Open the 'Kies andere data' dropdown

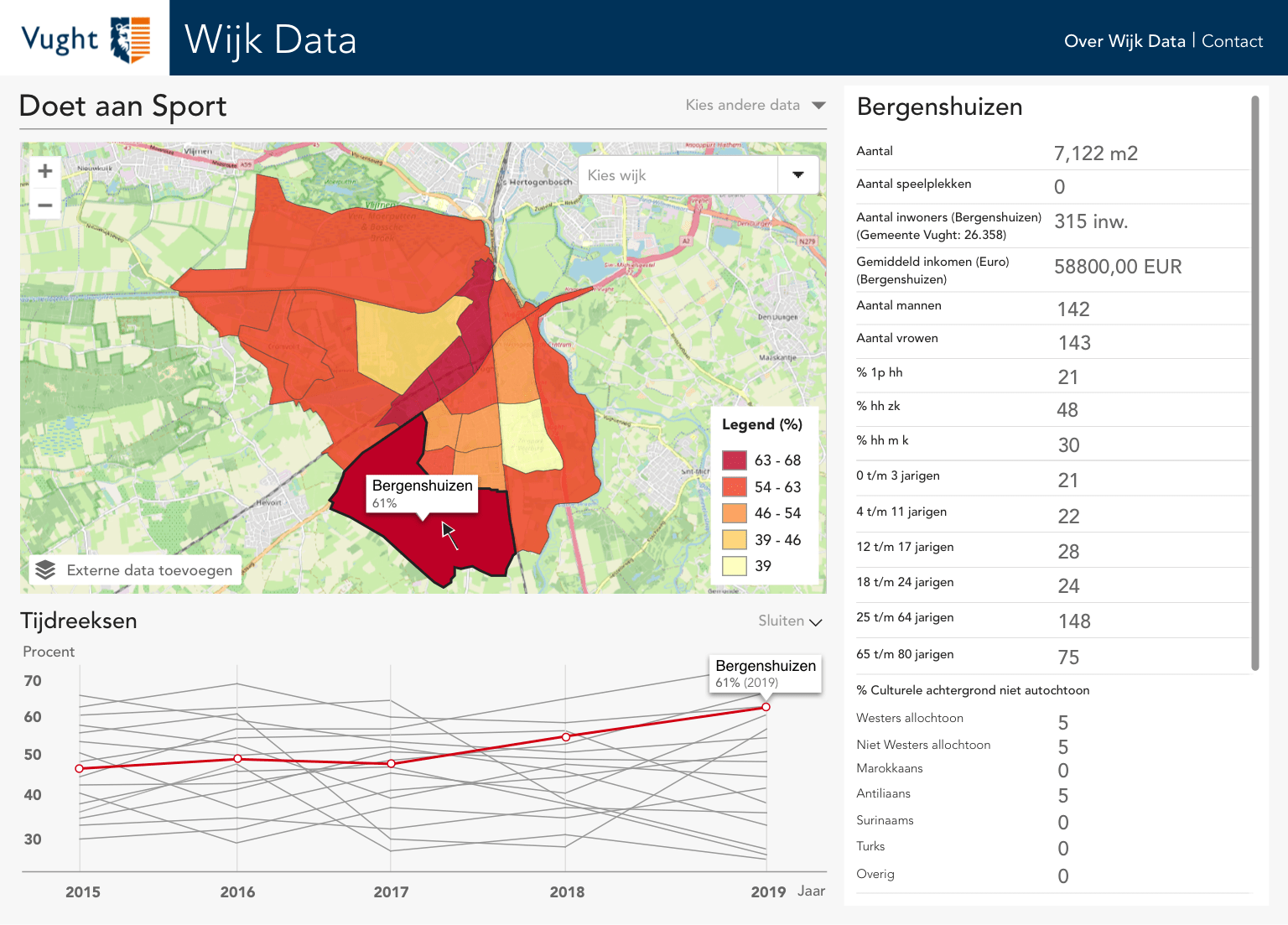point(756,105)
